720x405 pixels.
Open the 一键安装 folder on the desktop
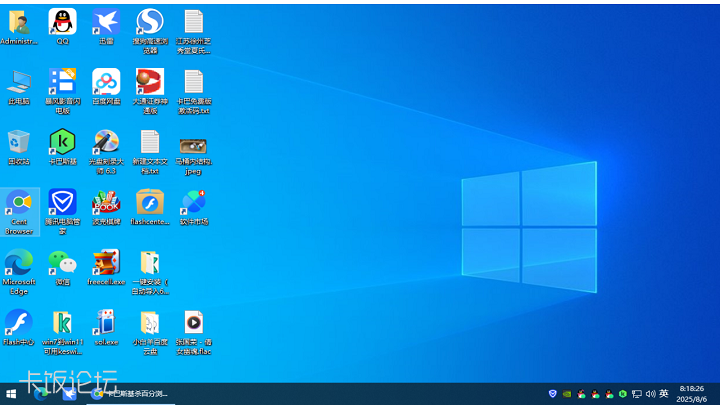(x=150, y=272)
